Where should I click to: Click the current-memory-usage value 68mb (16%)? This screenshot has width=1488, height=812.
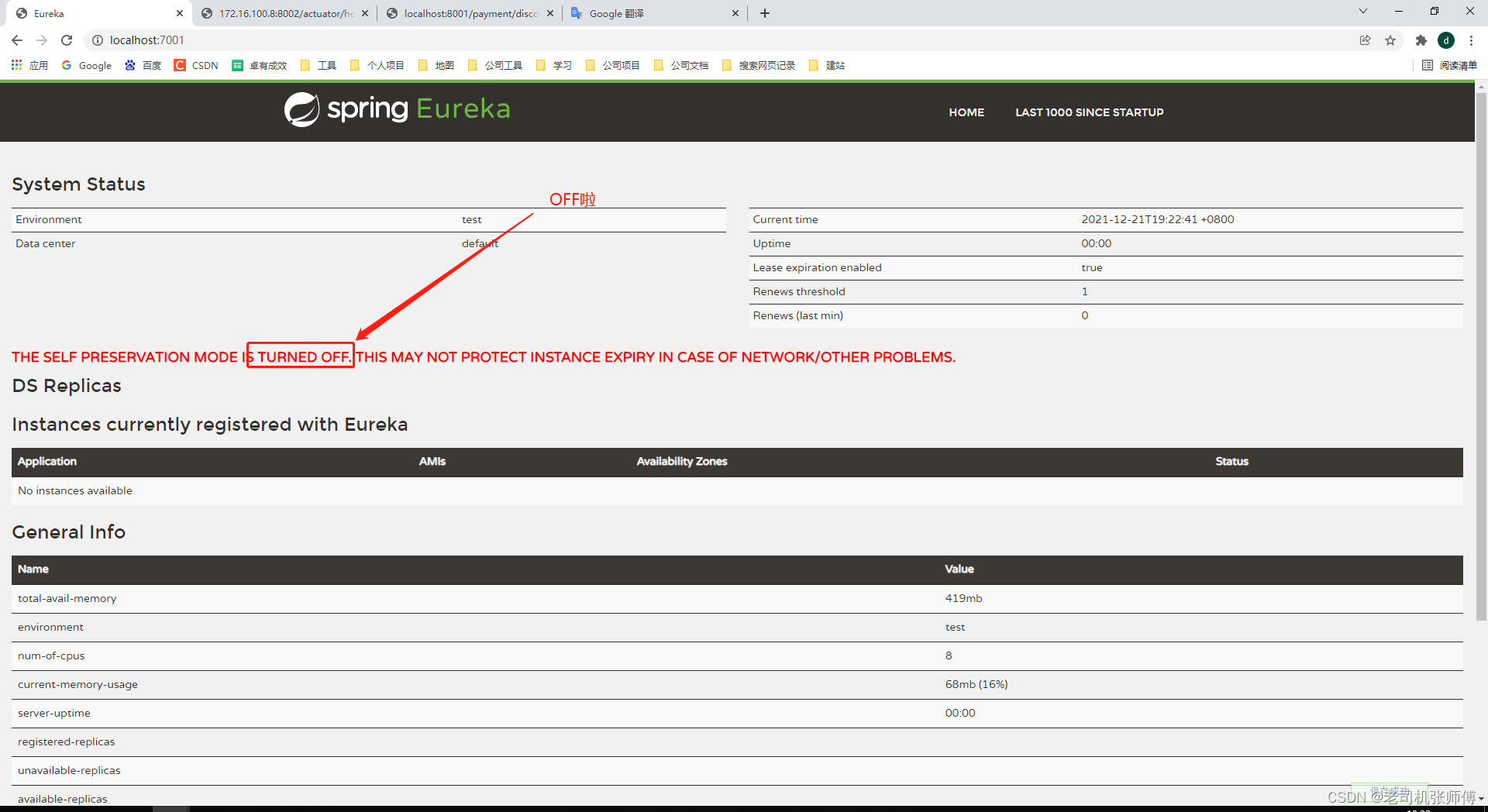point(976,684)
